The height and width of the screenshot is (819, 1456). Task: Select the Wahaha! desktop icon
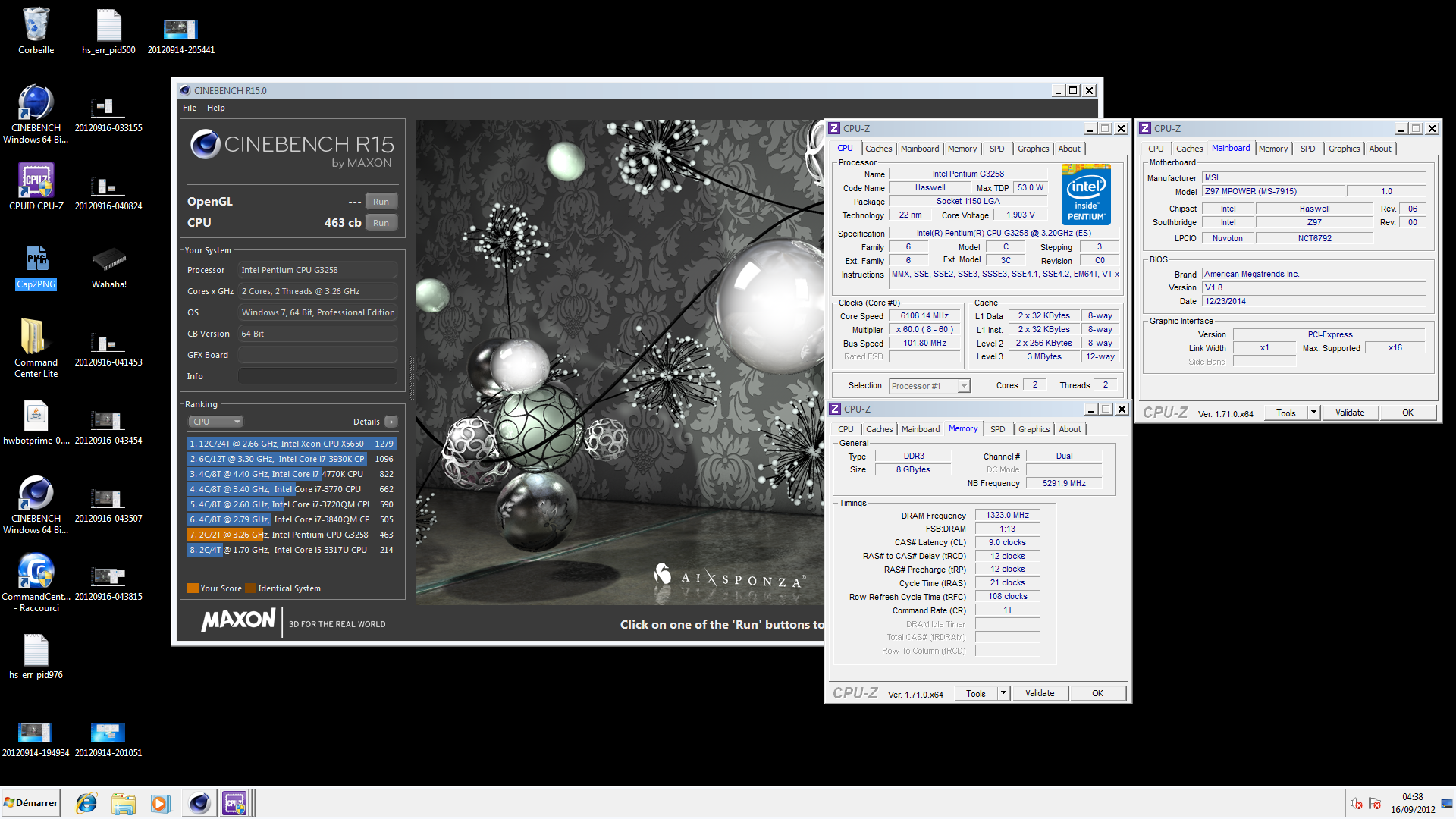108,260
